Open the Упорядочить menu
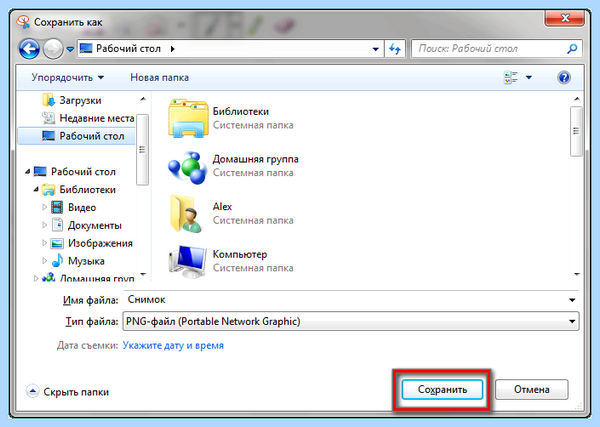The height and width of the screenshot is (427, 600). (x=68, y=78)
